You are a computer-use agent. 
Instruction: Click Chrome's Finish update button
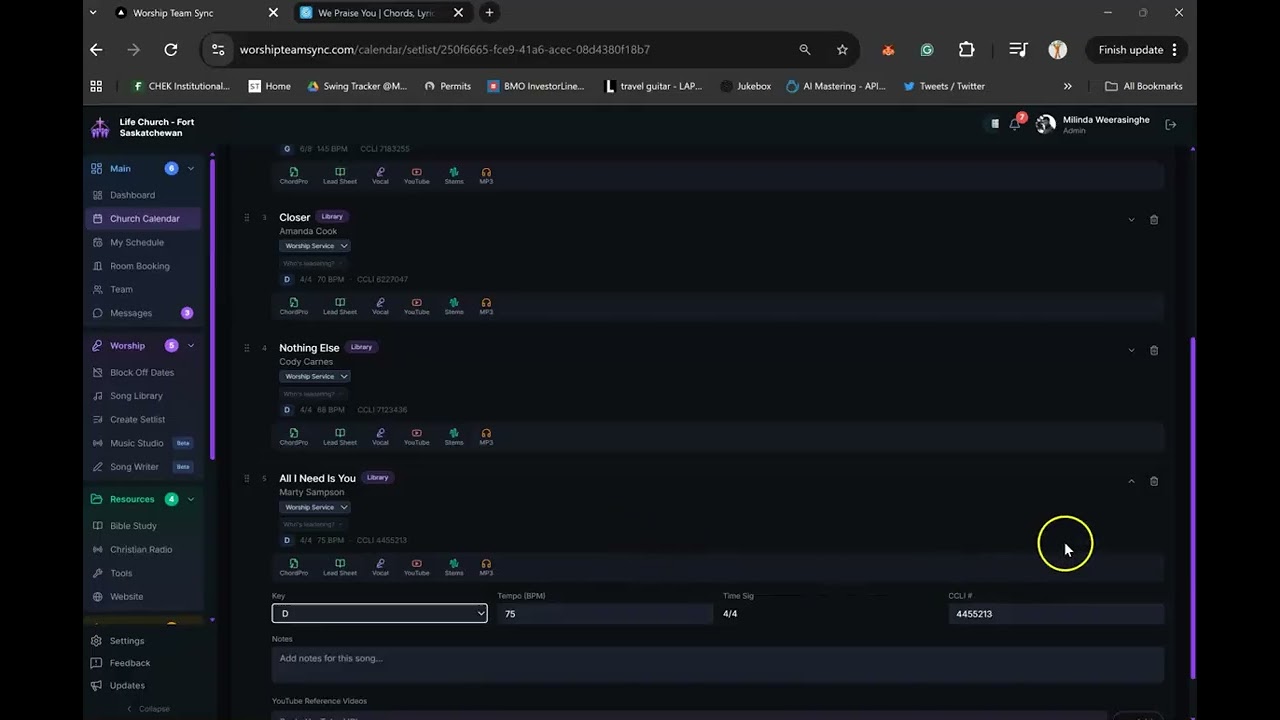pos(1138,50)
